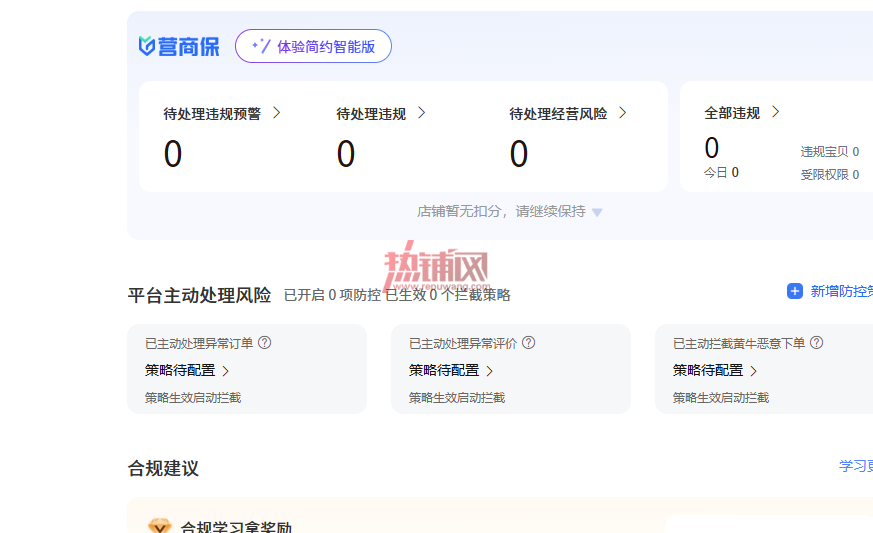Open 策略待配置 under 黄牛恶意下单 card
The height and width of the screenshot is (533, 873).
[715, 370]
